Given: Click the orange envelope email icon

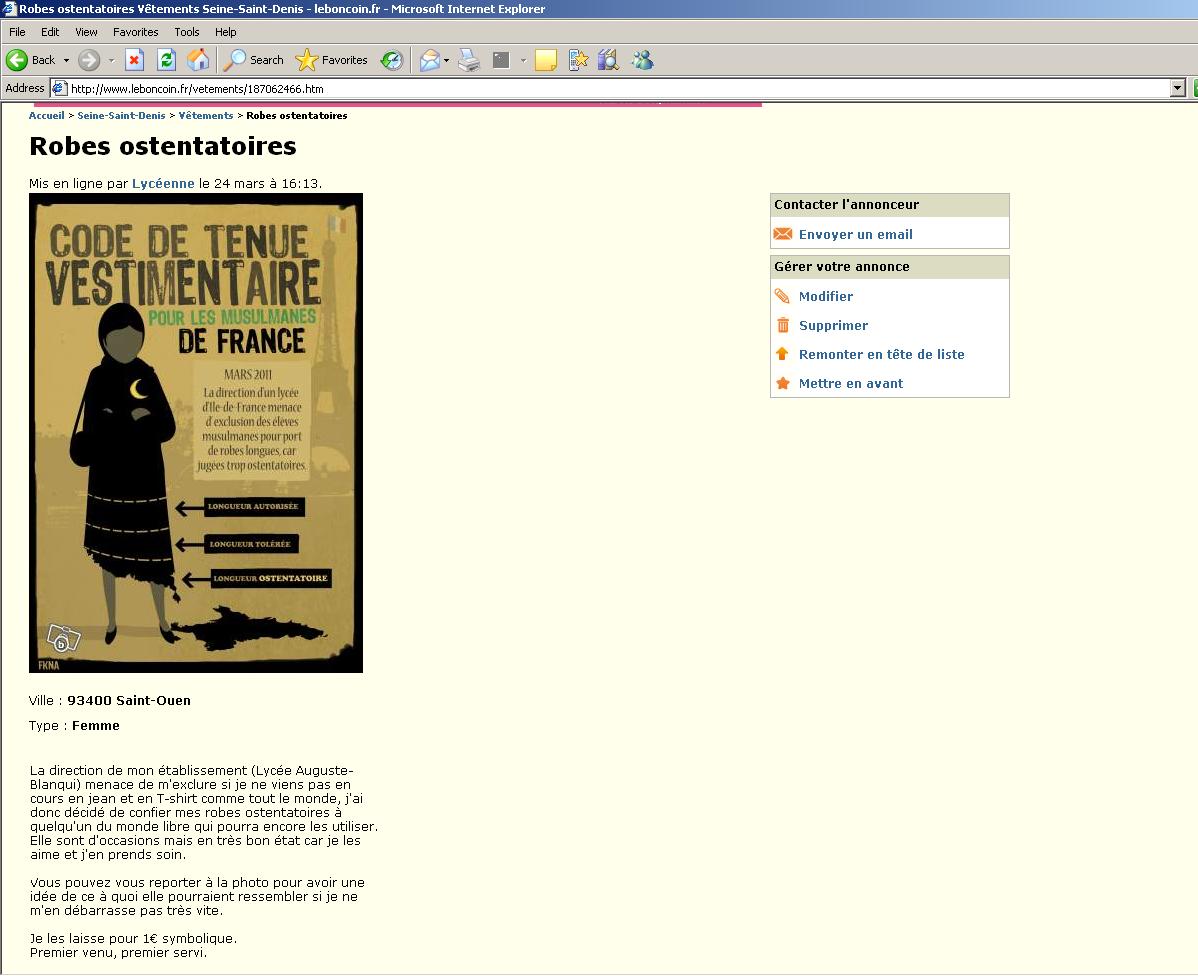Looking at the screenshot, I should tap(782, 234).
